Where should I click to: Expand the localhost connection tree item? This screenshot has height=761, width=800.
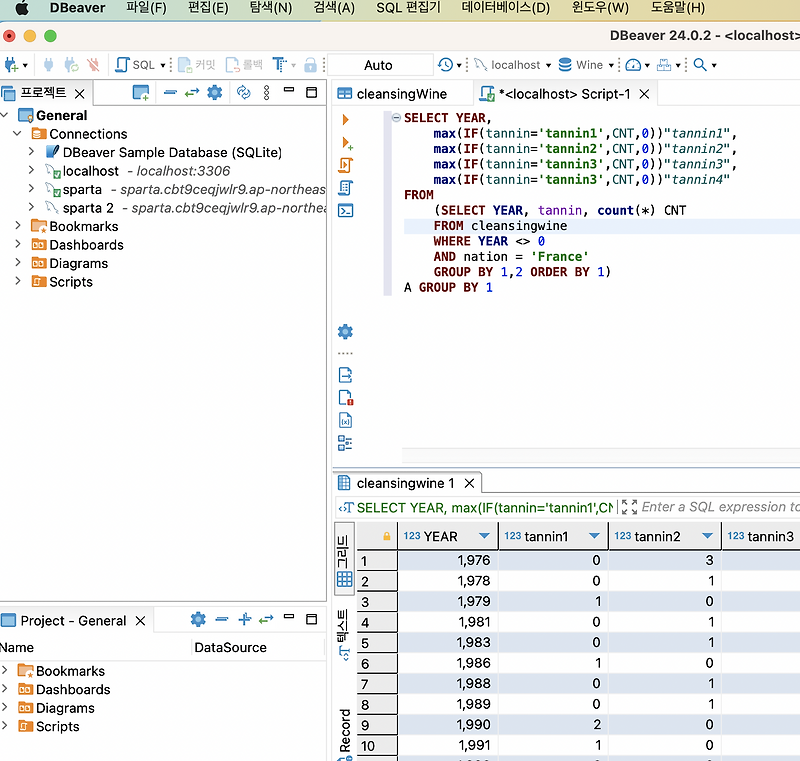coord(31,170)
